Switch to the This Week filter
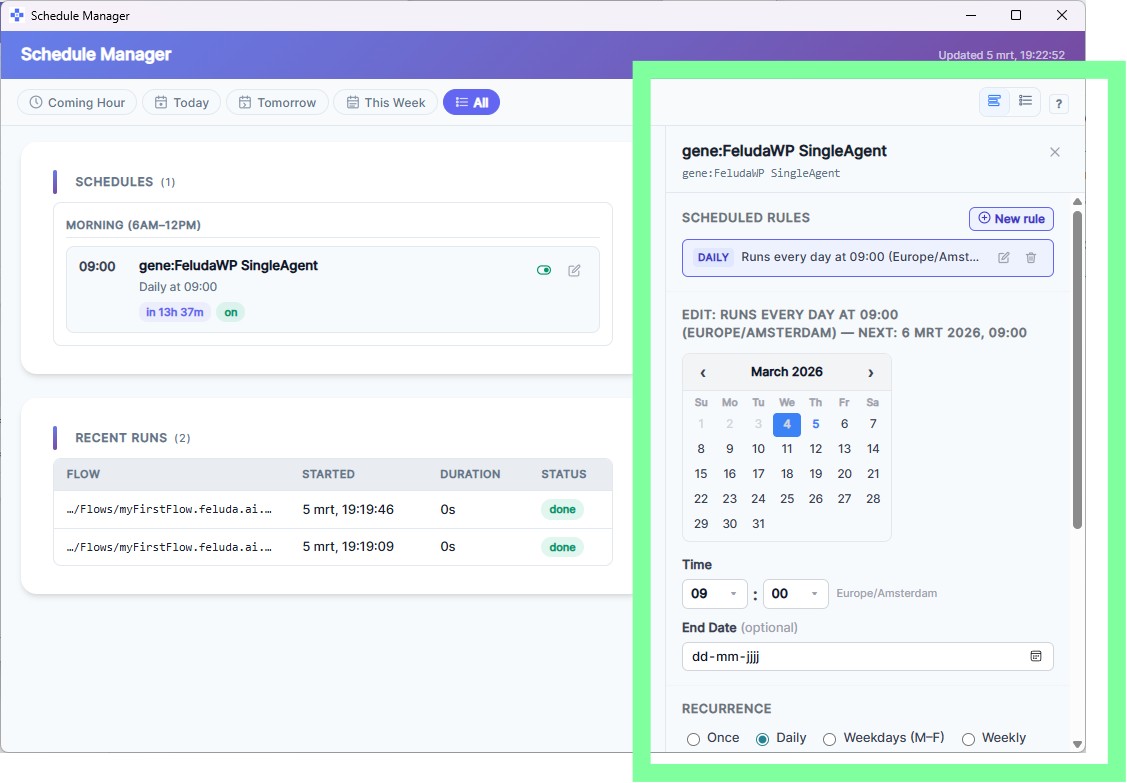The image size is (1127, 783). pyautogui.click(x=384, y=102)
